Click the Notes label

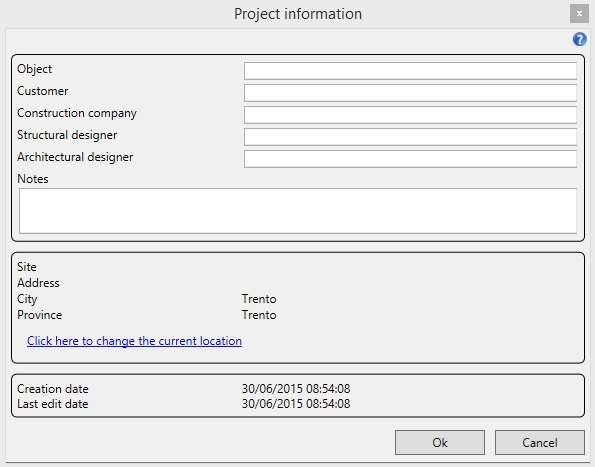pyautogui.click(x=33, y=179)
